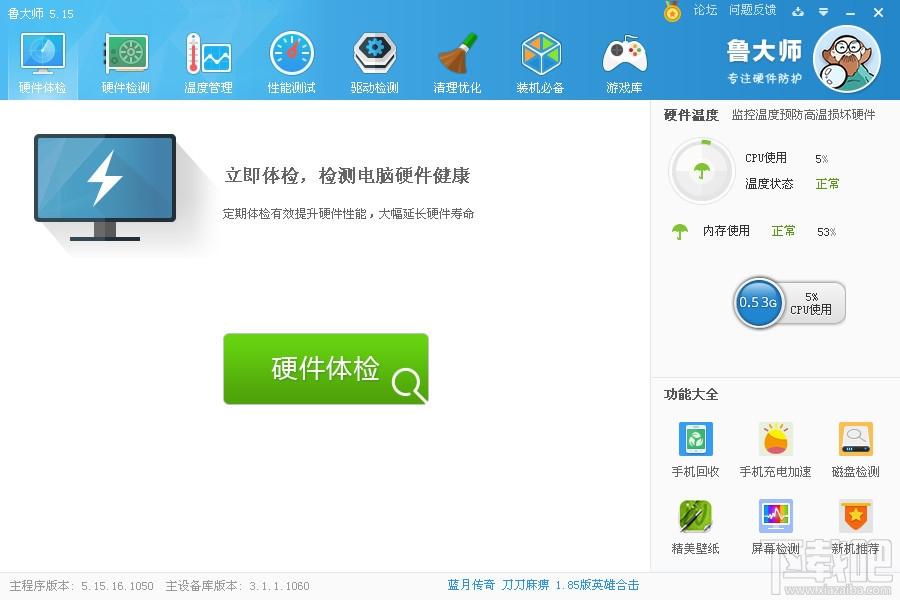
Task: Click the CPU temperature gauge dial
Action: (x=702, y=171)
